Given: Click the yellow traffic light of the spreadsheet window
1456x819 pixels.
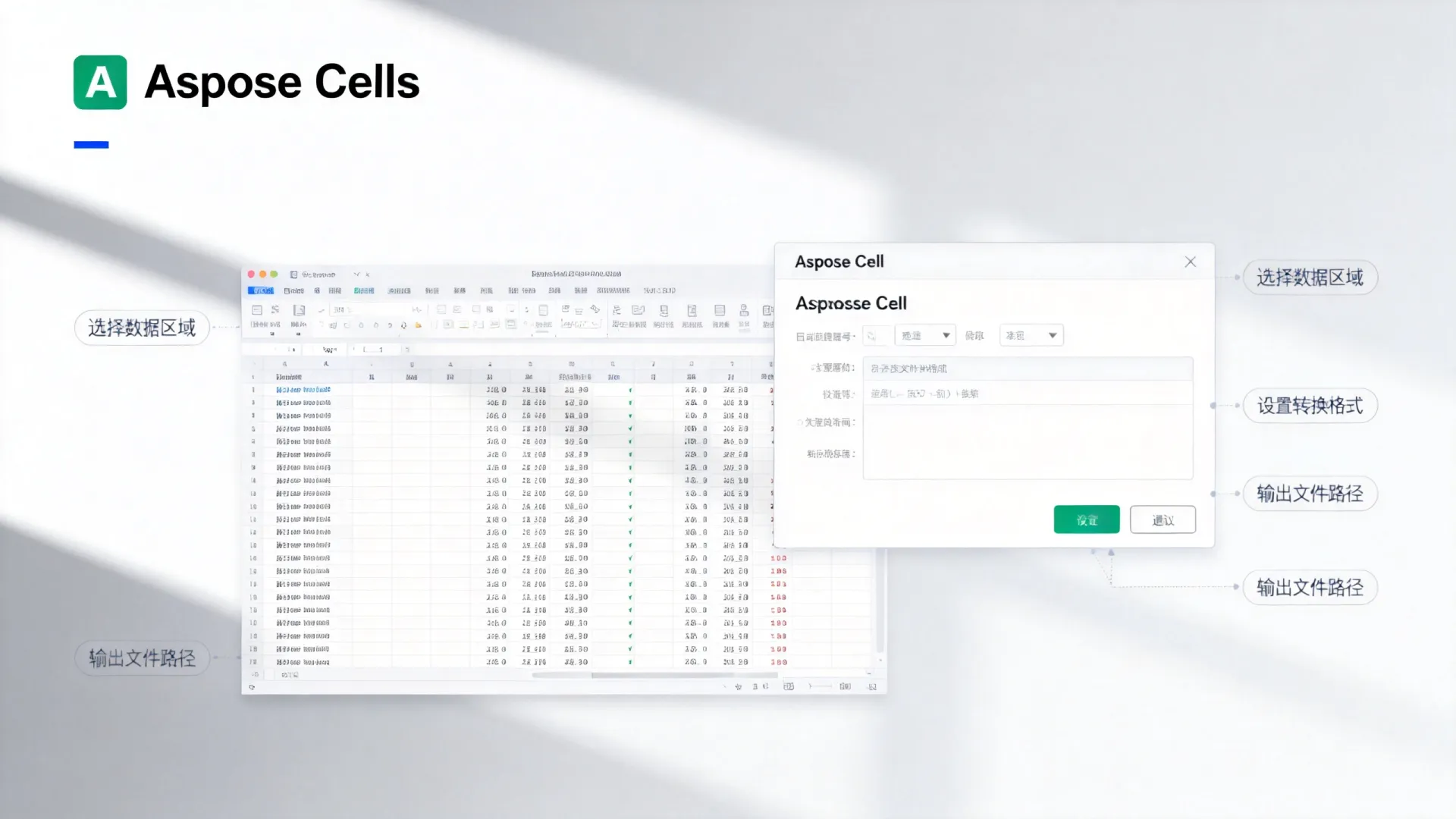Looking at the screenshot, I should [x=263, y=275].
